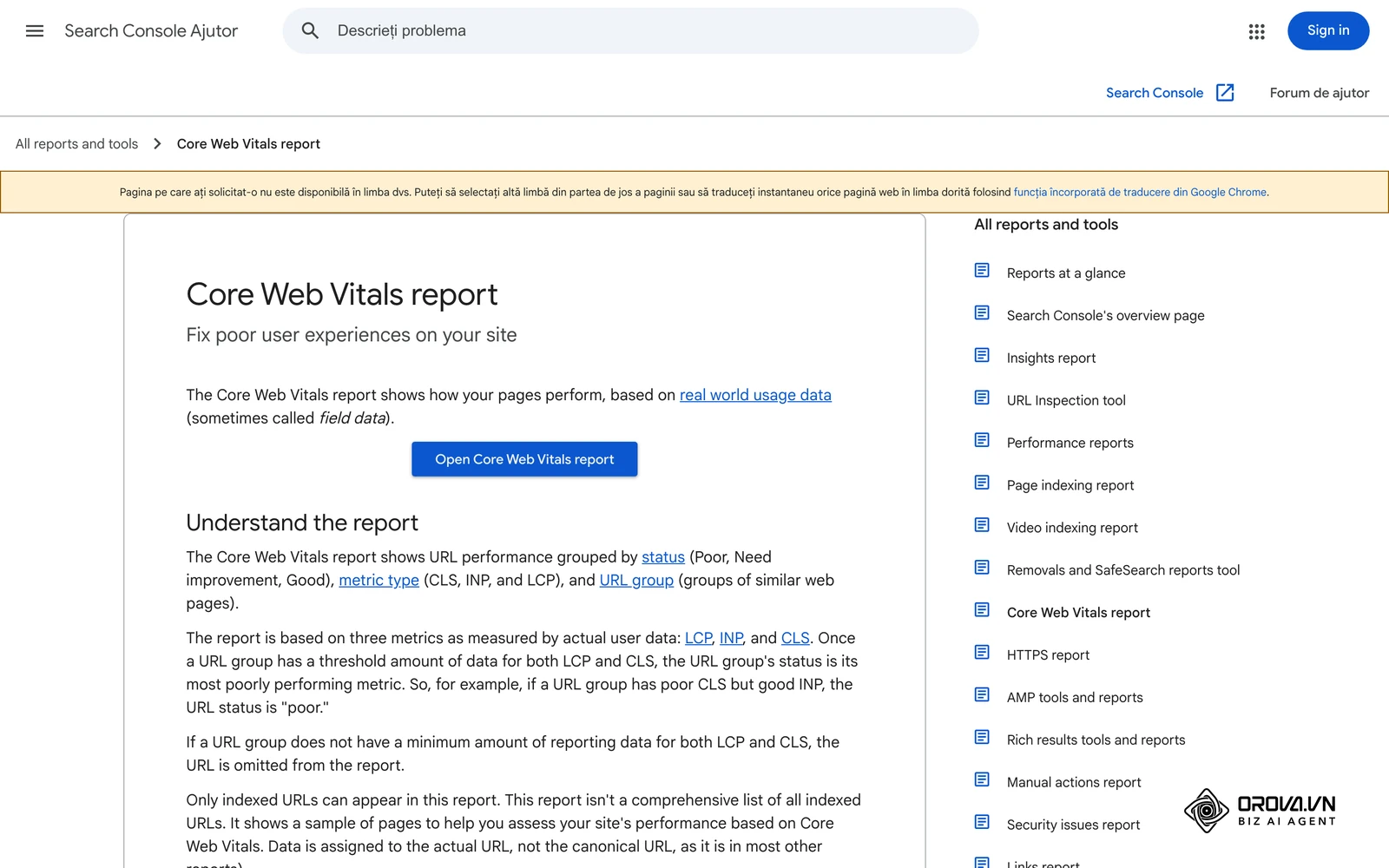Follow the URL group link
The width and height of the screenshot is (1389, 868).
[x=636, y=581]
